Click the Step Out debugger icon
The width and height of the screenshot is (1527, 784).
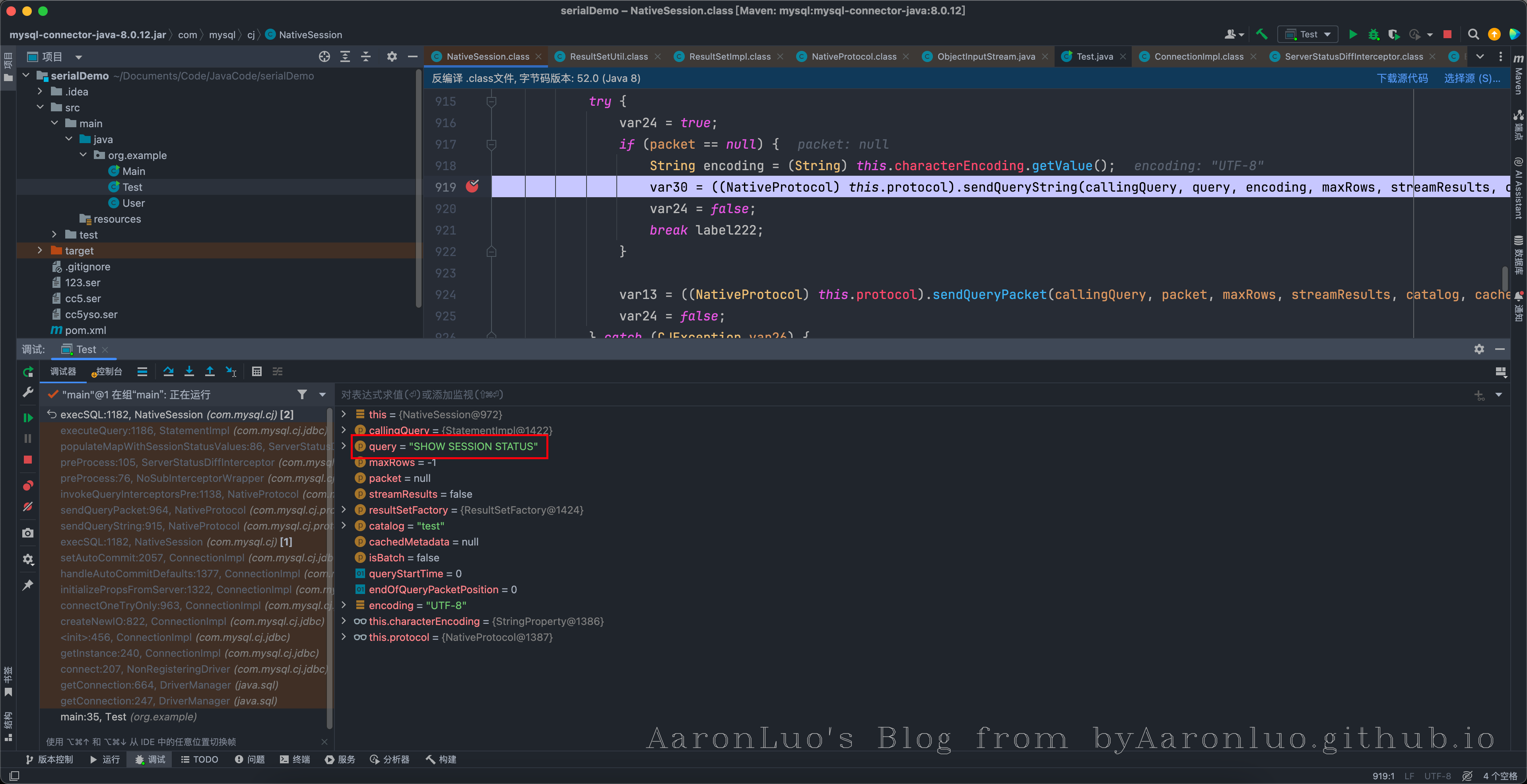[210, 372]
